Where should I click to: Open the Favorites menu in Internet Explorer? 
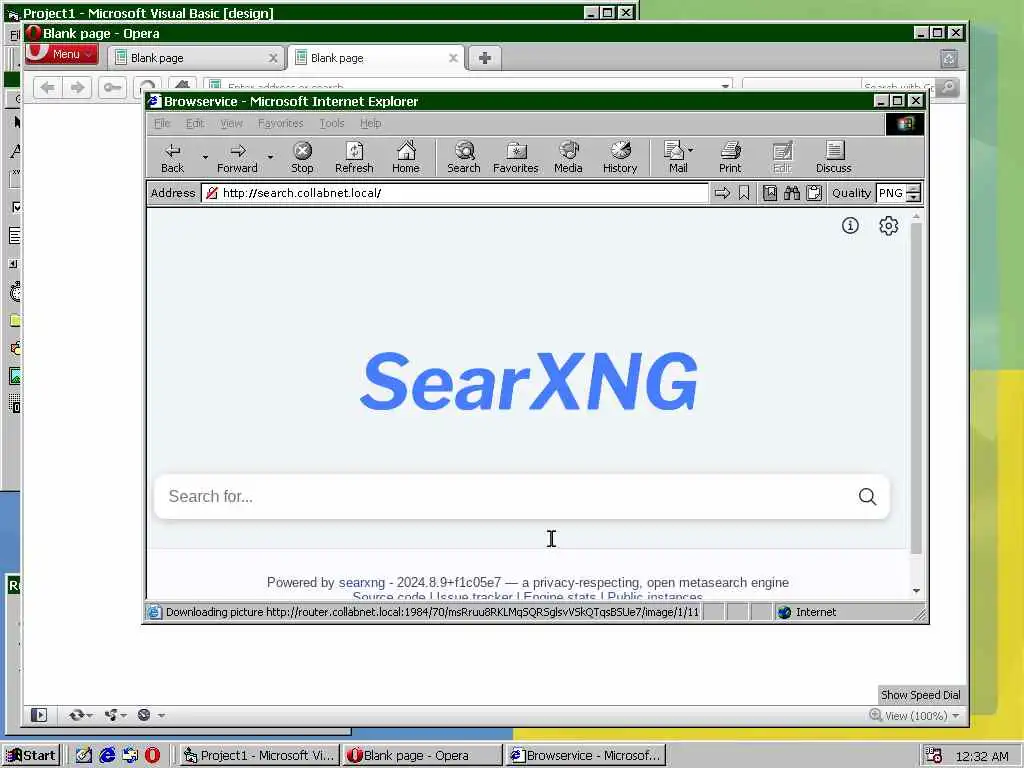tap(281, 123)
